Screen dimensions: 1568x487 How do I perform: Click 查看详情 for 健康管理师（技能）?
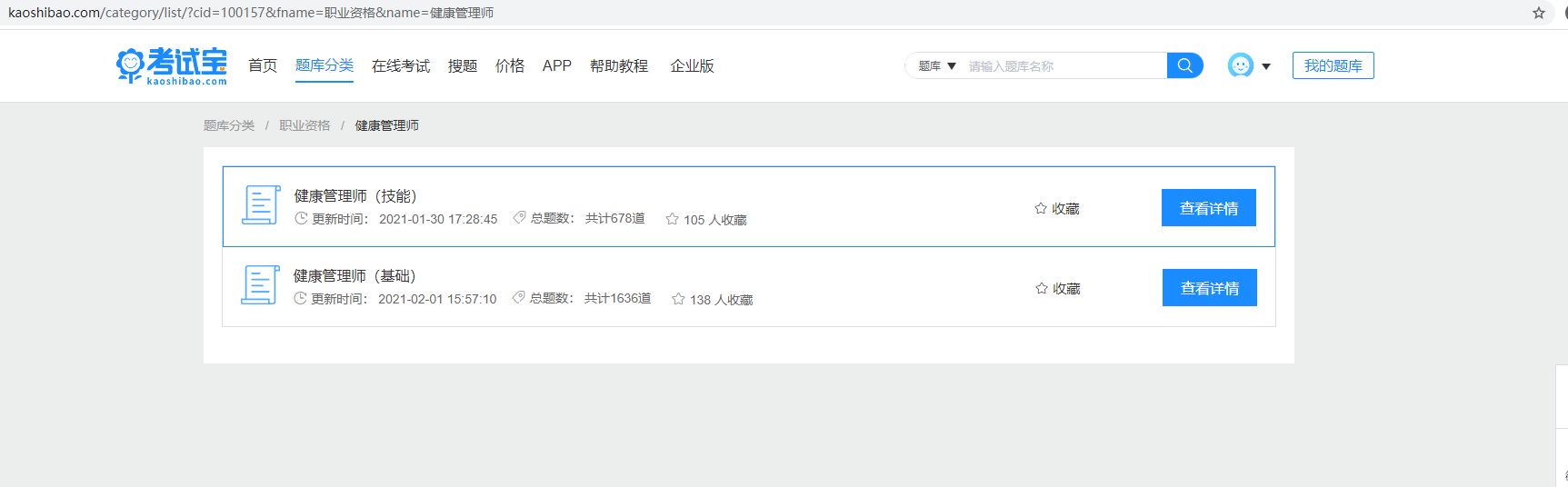click(1209, 208)
